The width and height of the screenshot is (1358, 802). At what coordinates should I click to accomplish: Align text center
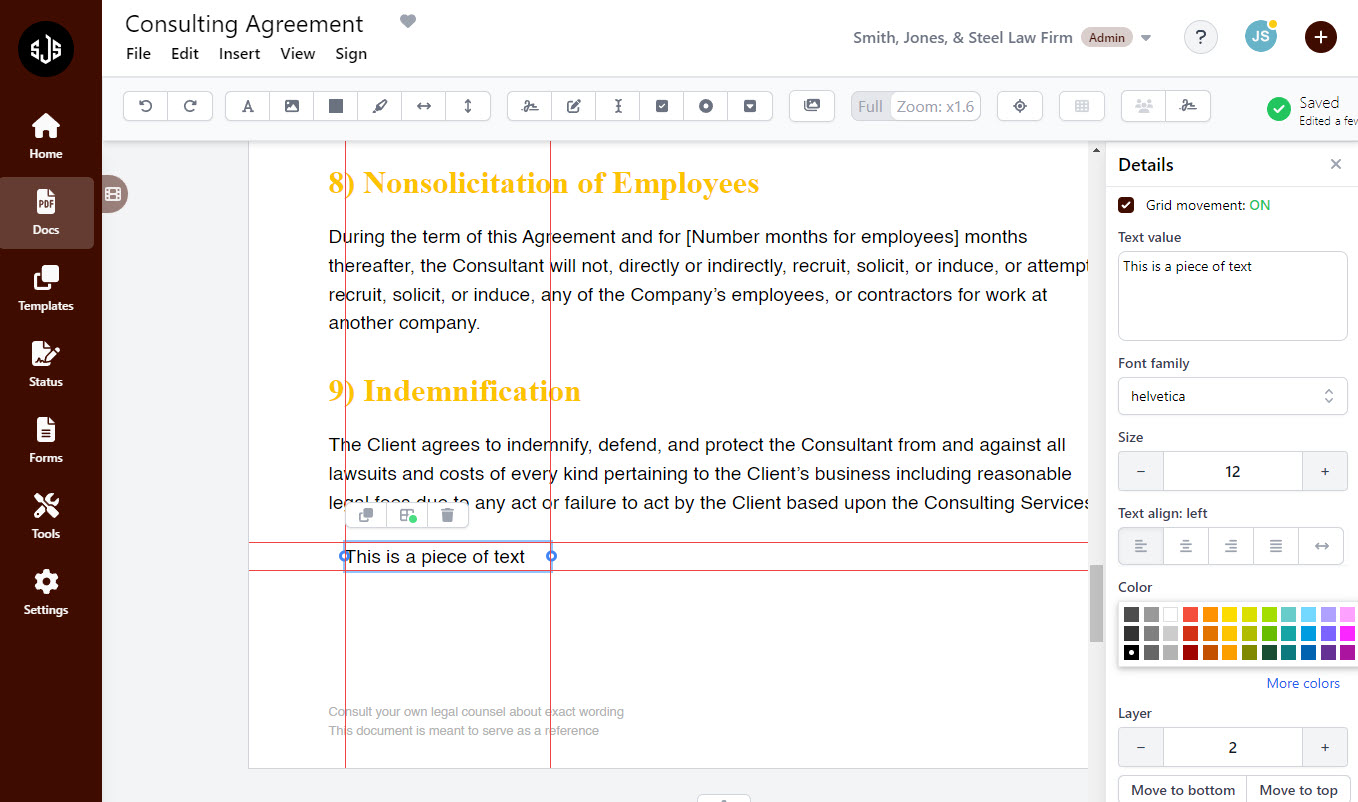coord(1186,546)
